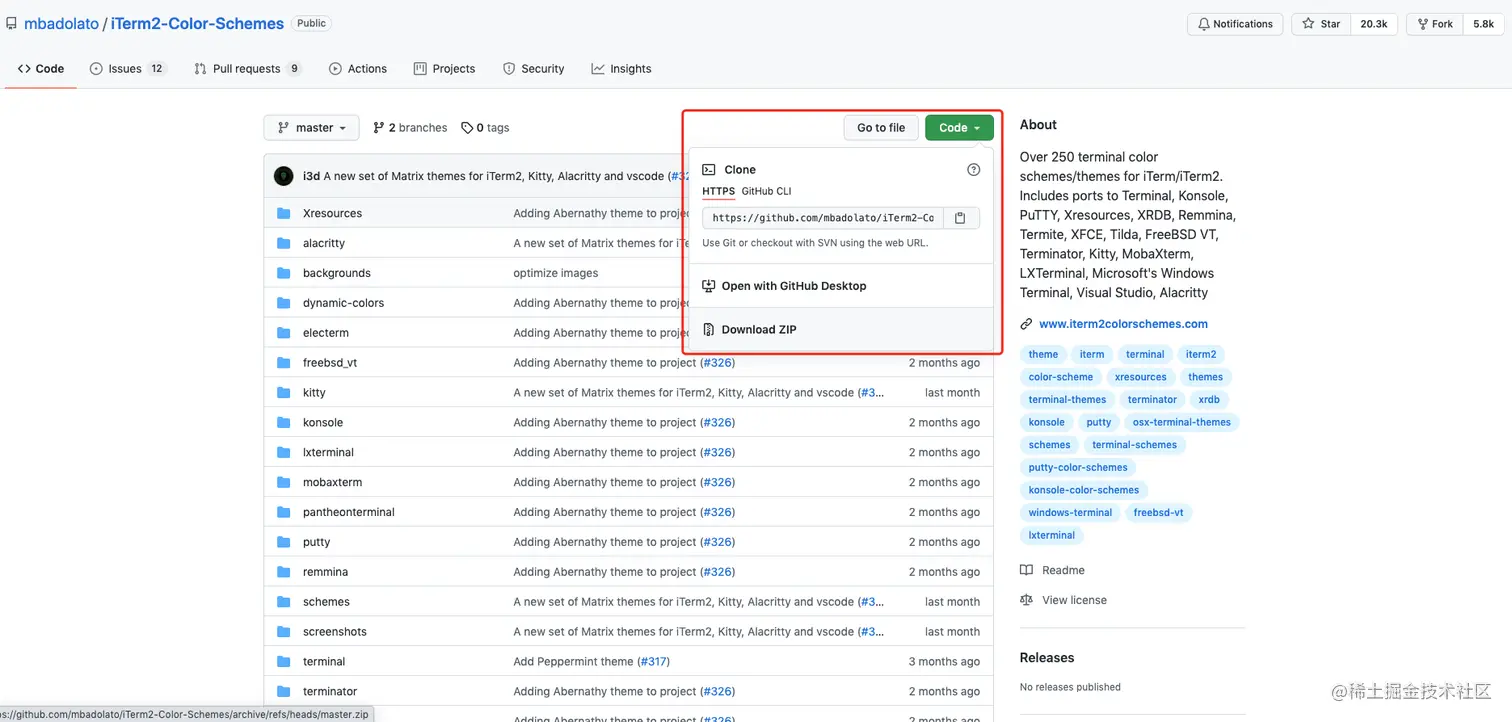Go to the Projects tab
The image size is (1512, 722).
(444, 69)
